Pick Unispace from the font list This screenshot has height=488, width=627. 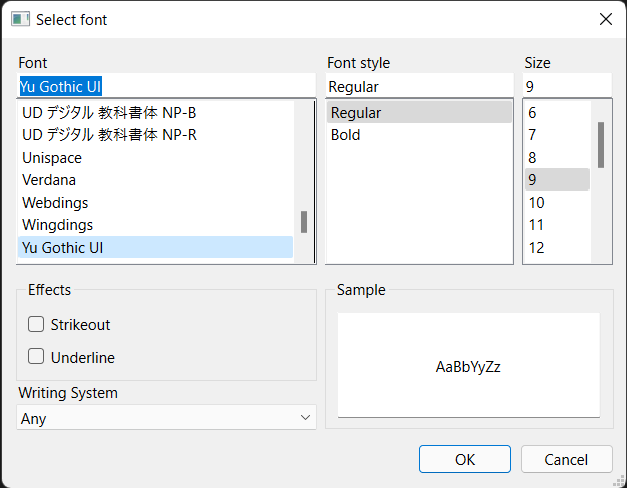52,158
